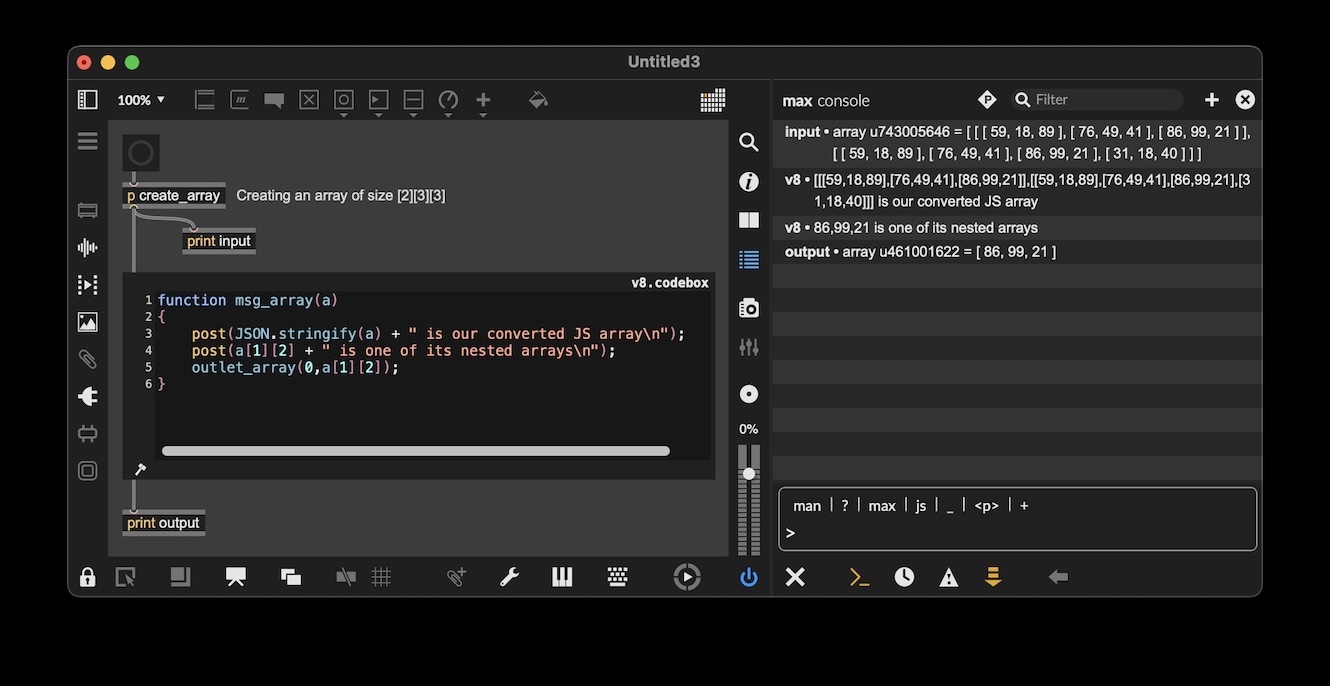The height and width of the screenshot is (686, 1330).
Task: Click the plus button next to the console Filter
Action: 1211,99
